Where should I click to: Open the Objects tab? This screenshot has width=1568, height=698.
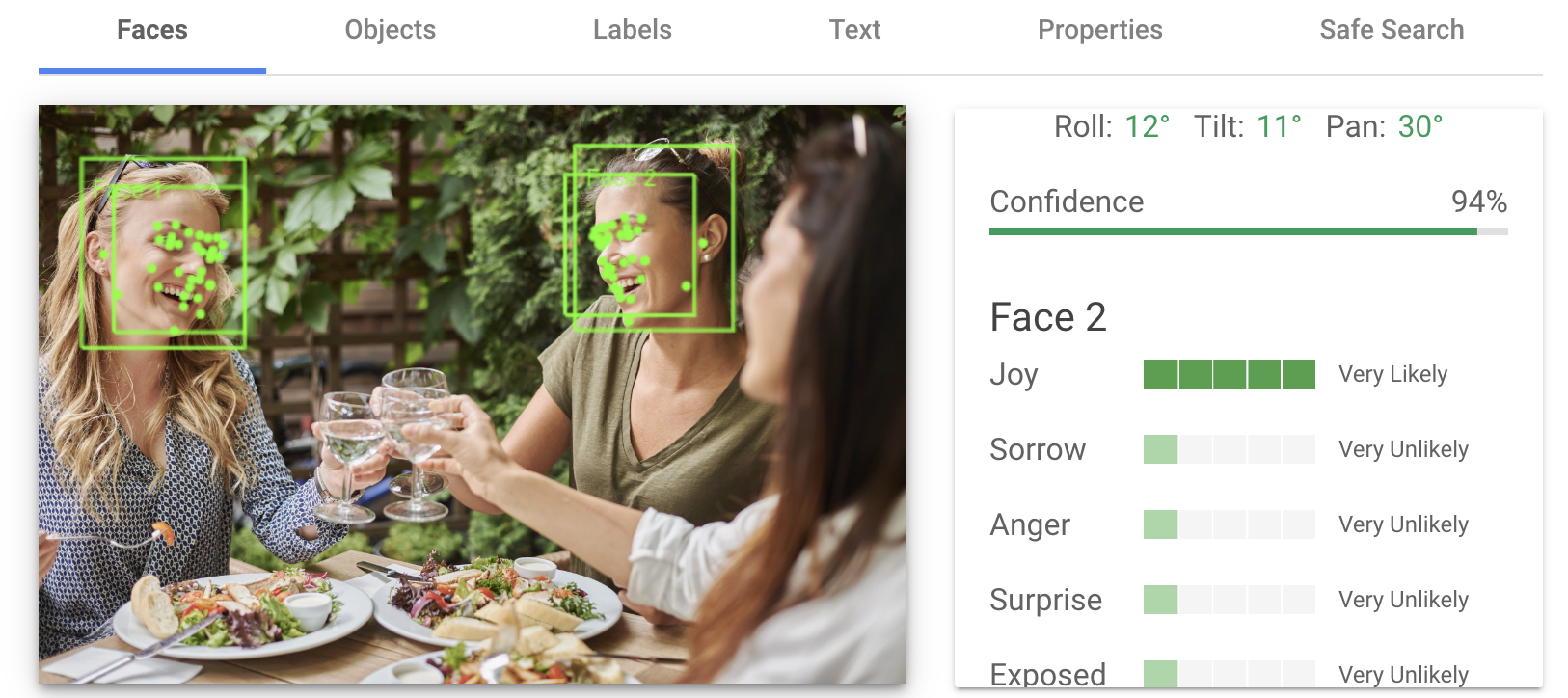[390, 31]
